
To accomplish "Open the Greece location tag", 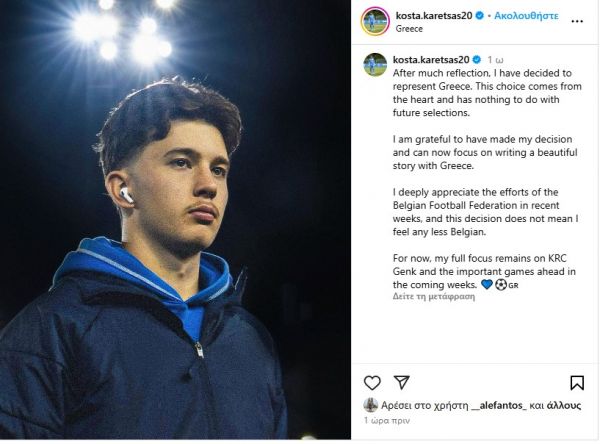I will coord(410,29).
